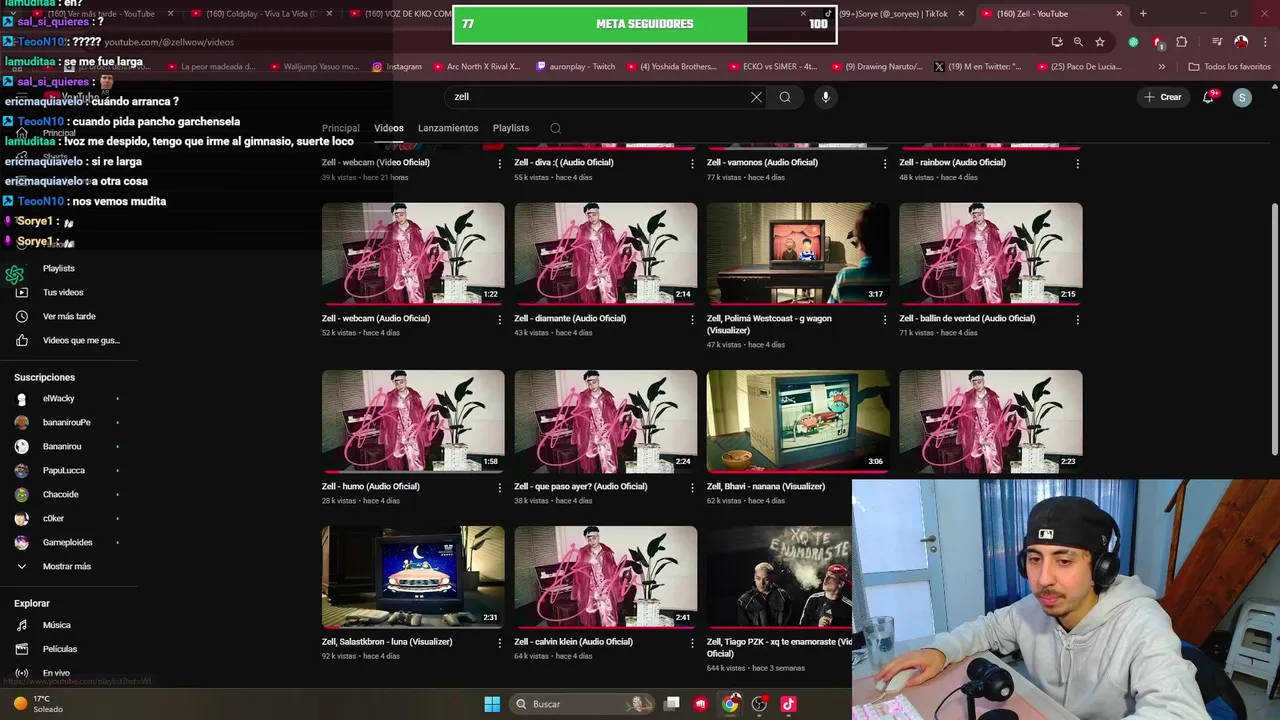Play the g wagon (Visualizer) thumbnail
Viewport: 1280px width, 720px height.
tap(798, 253)
